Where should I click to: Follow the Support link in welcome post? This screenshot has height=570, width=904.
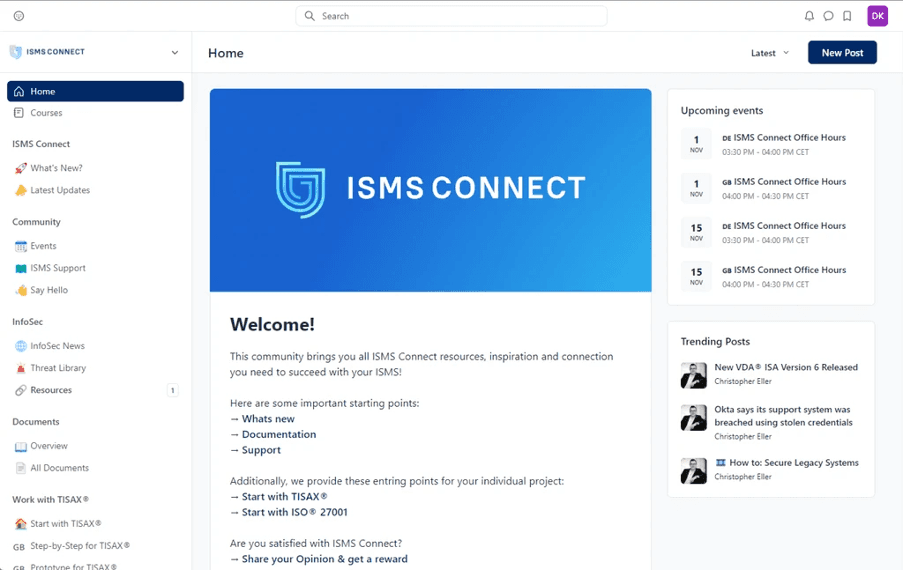[x=261, y=450]
